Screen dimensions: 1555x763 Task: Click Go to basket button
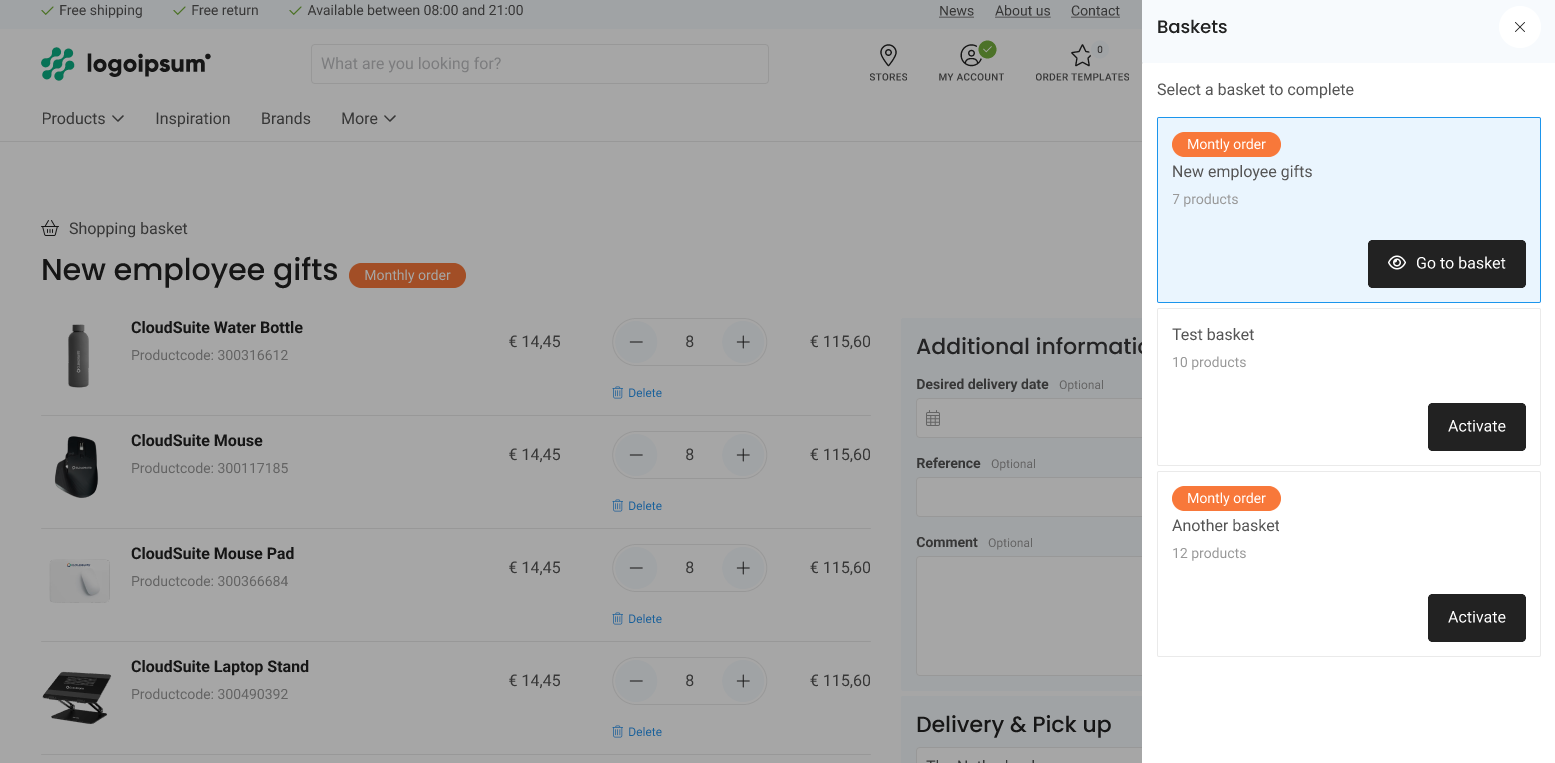(x=1446, y=263)
